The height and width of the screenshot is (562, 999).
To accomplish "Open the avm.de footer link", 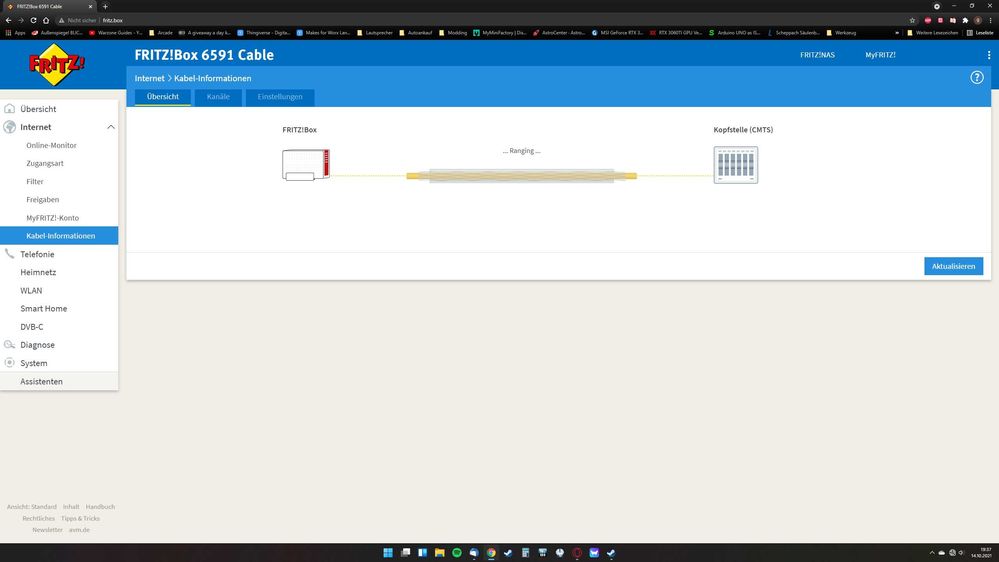I will pyautogui.click(x=79, y=530).
